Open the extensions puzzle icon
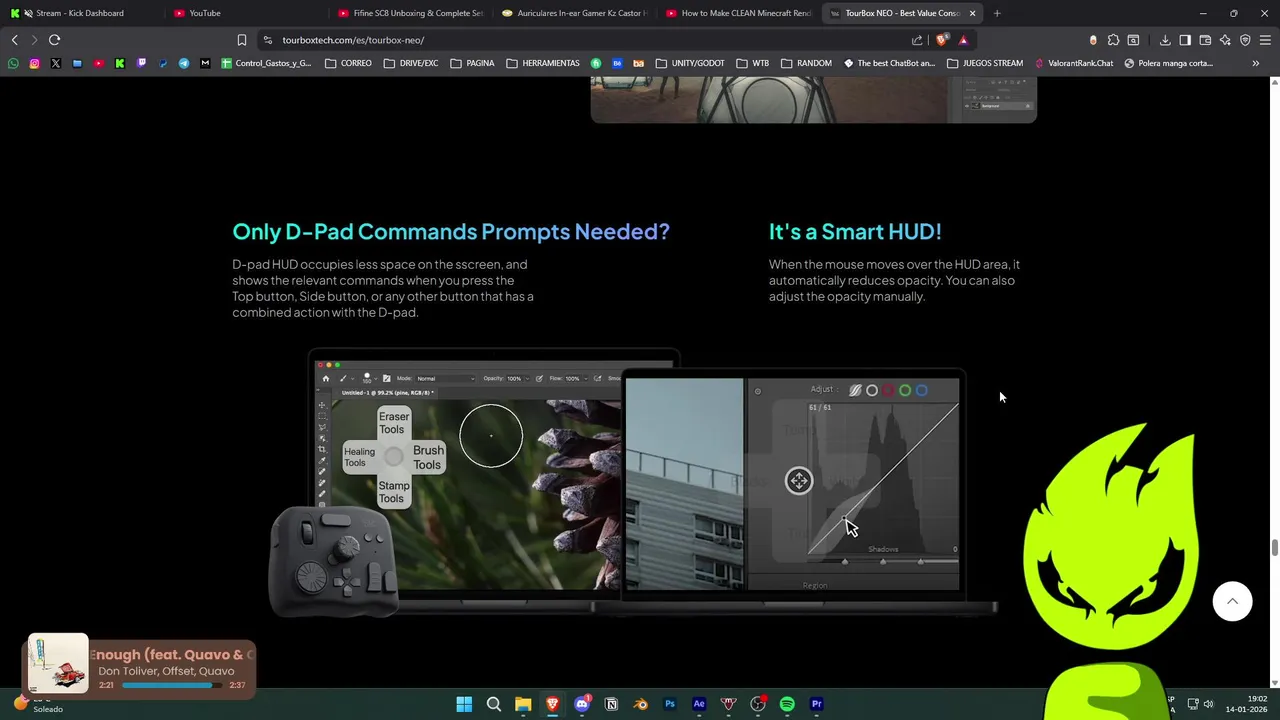 [1113, 40]
